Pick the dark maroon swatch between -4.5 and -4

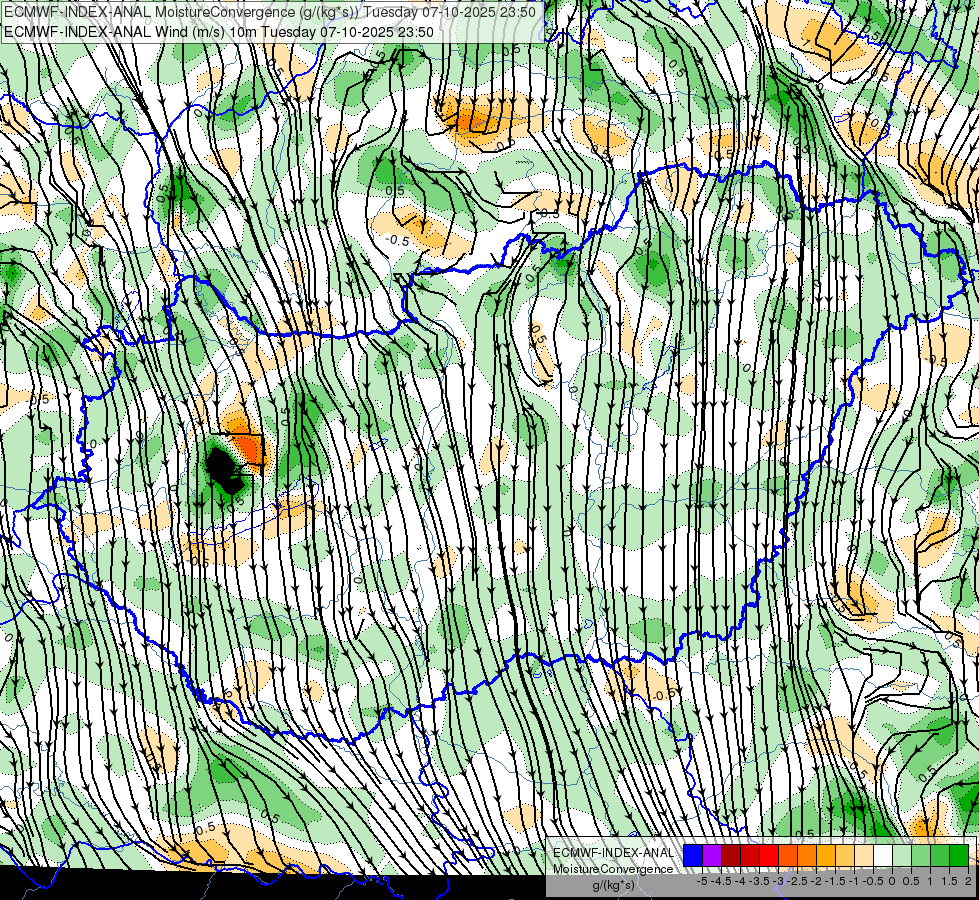tap(731, 855)
